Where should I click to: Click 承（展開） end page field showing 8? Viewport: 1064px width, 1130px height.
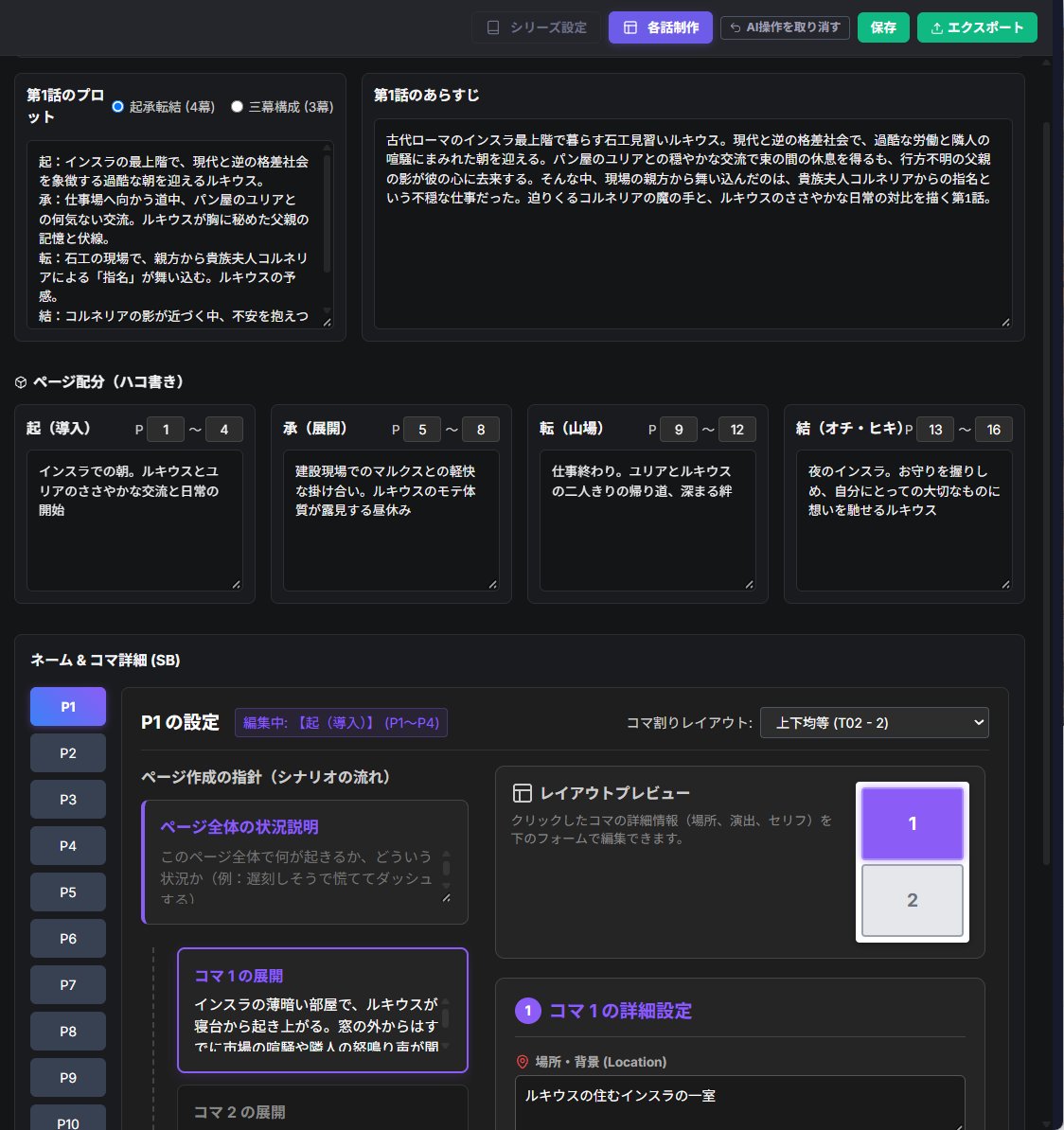click(481, 430)
